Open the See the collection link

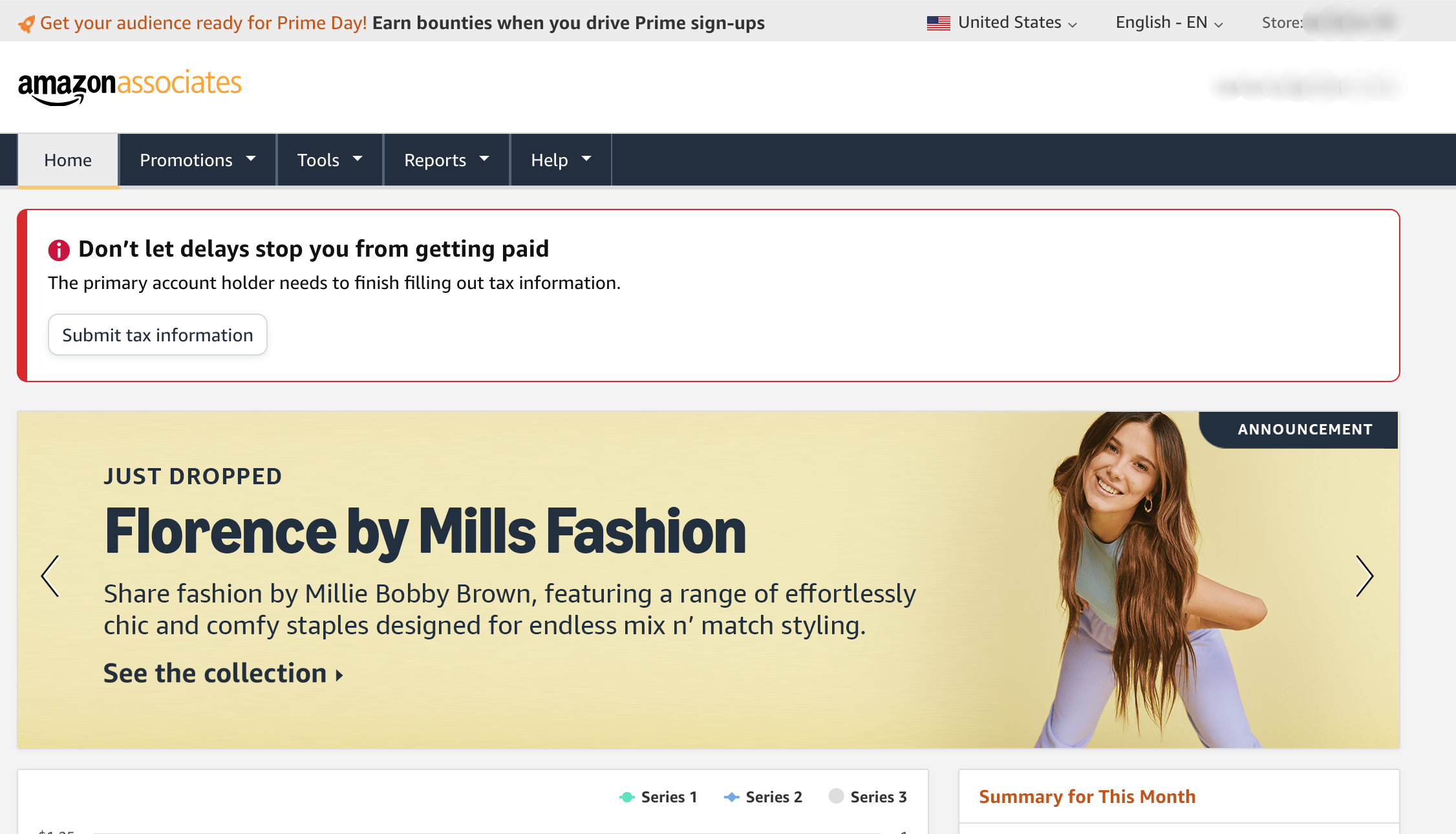click(x=224, y=674)
